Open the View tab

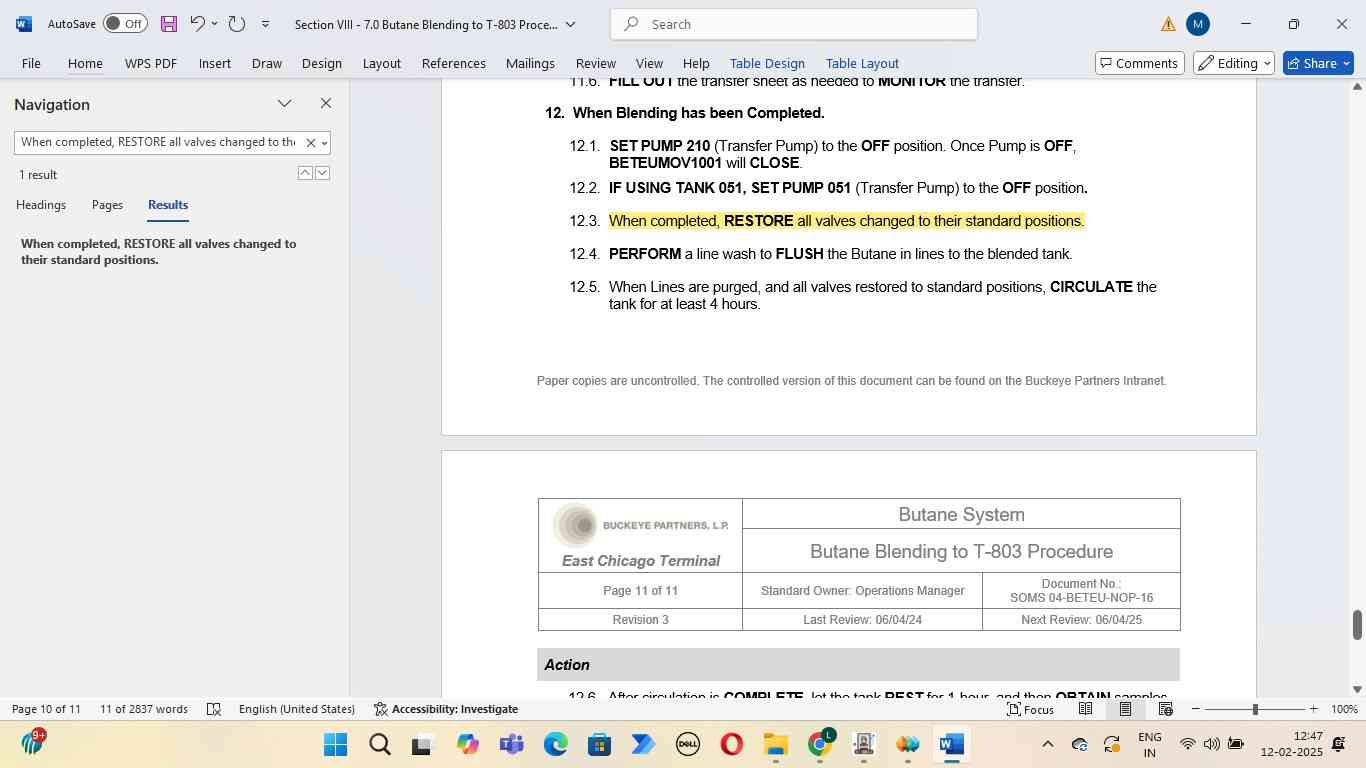(x=649, y=63)
